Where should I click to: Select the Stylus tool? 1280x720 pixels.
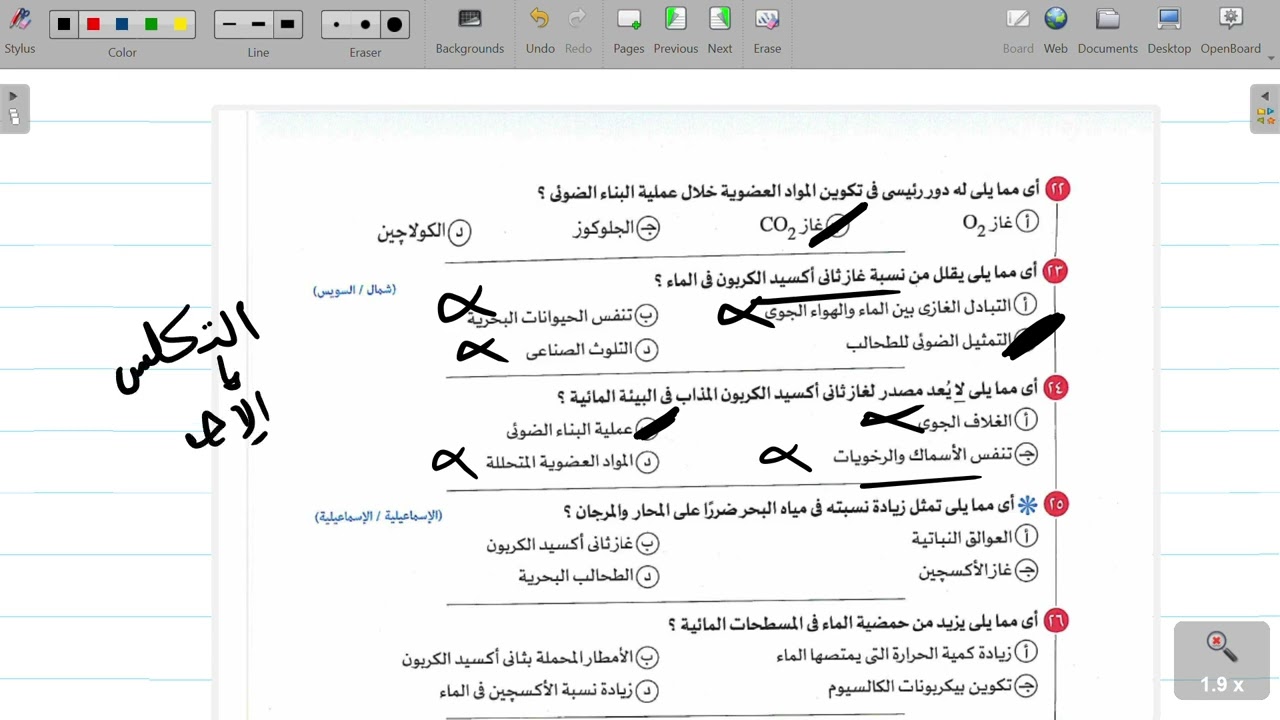(x=19, y=30)
